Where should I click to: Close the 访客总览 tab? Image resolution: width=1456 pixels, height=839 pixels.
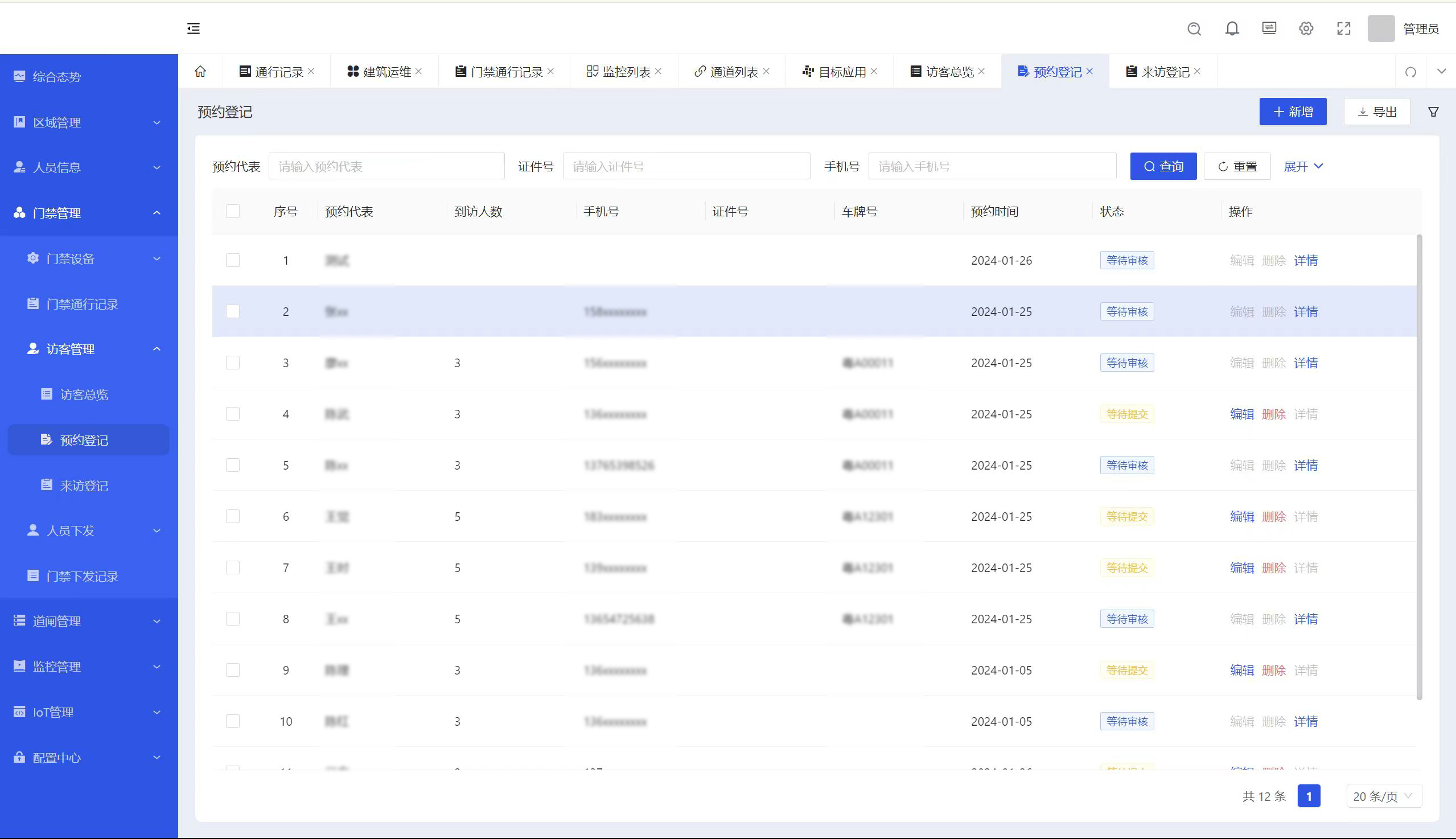click(982, 71)
